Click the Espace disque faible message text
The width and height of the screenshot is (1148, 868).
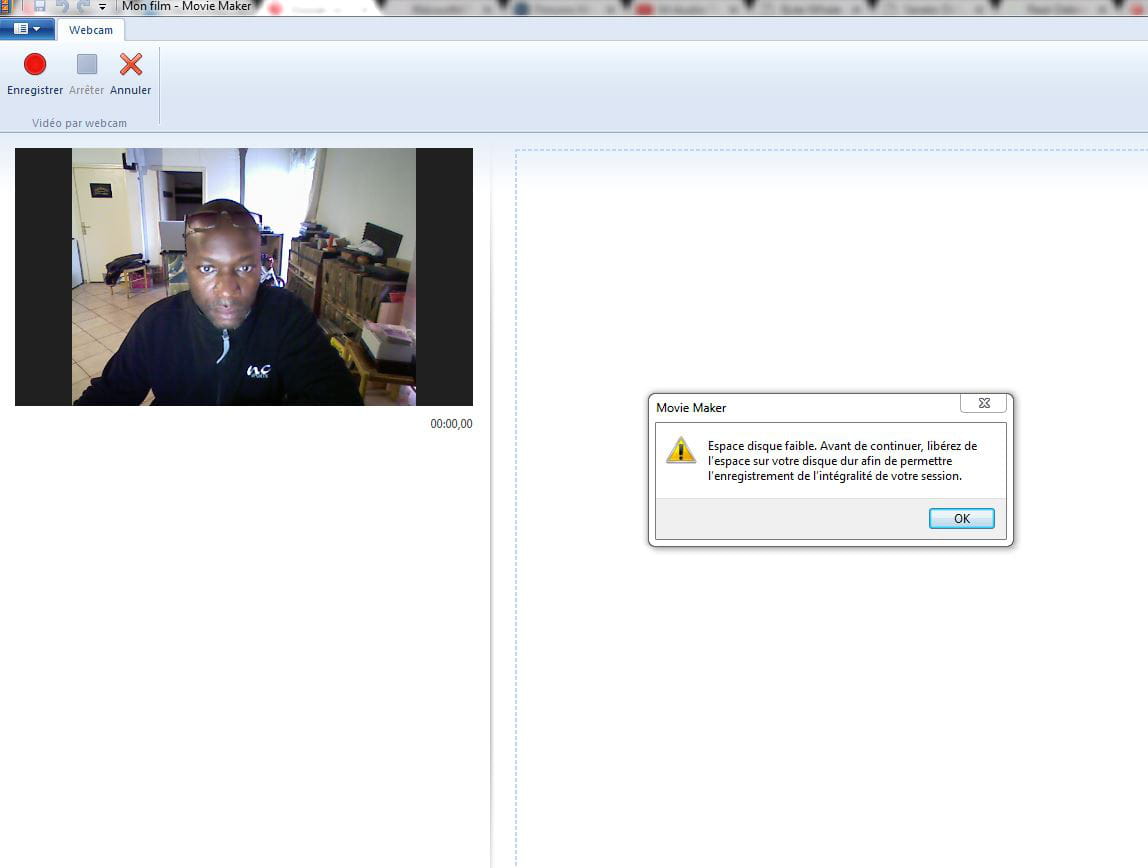coord(842,460)
